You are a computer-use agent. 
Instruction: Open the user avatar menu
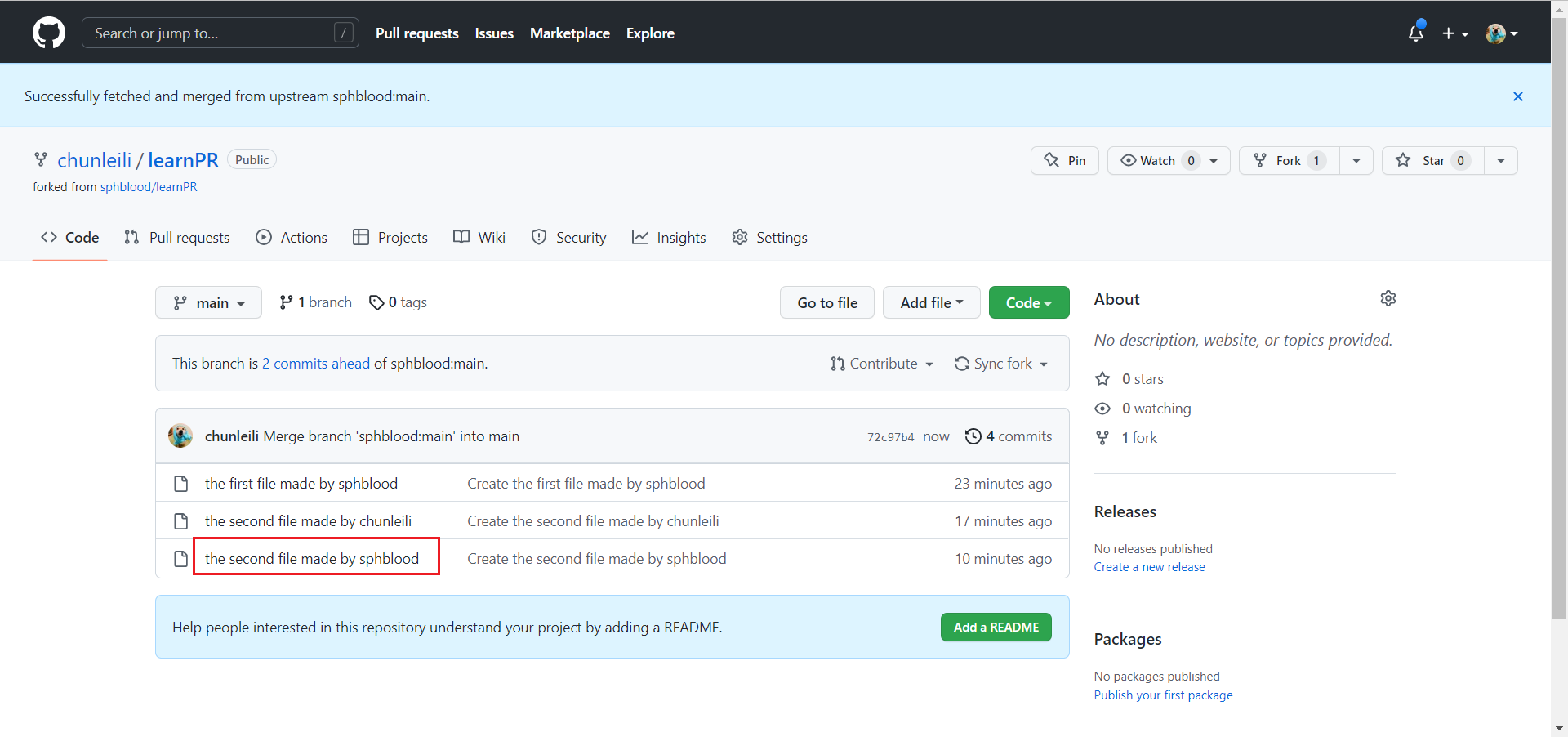(1502, 33)
